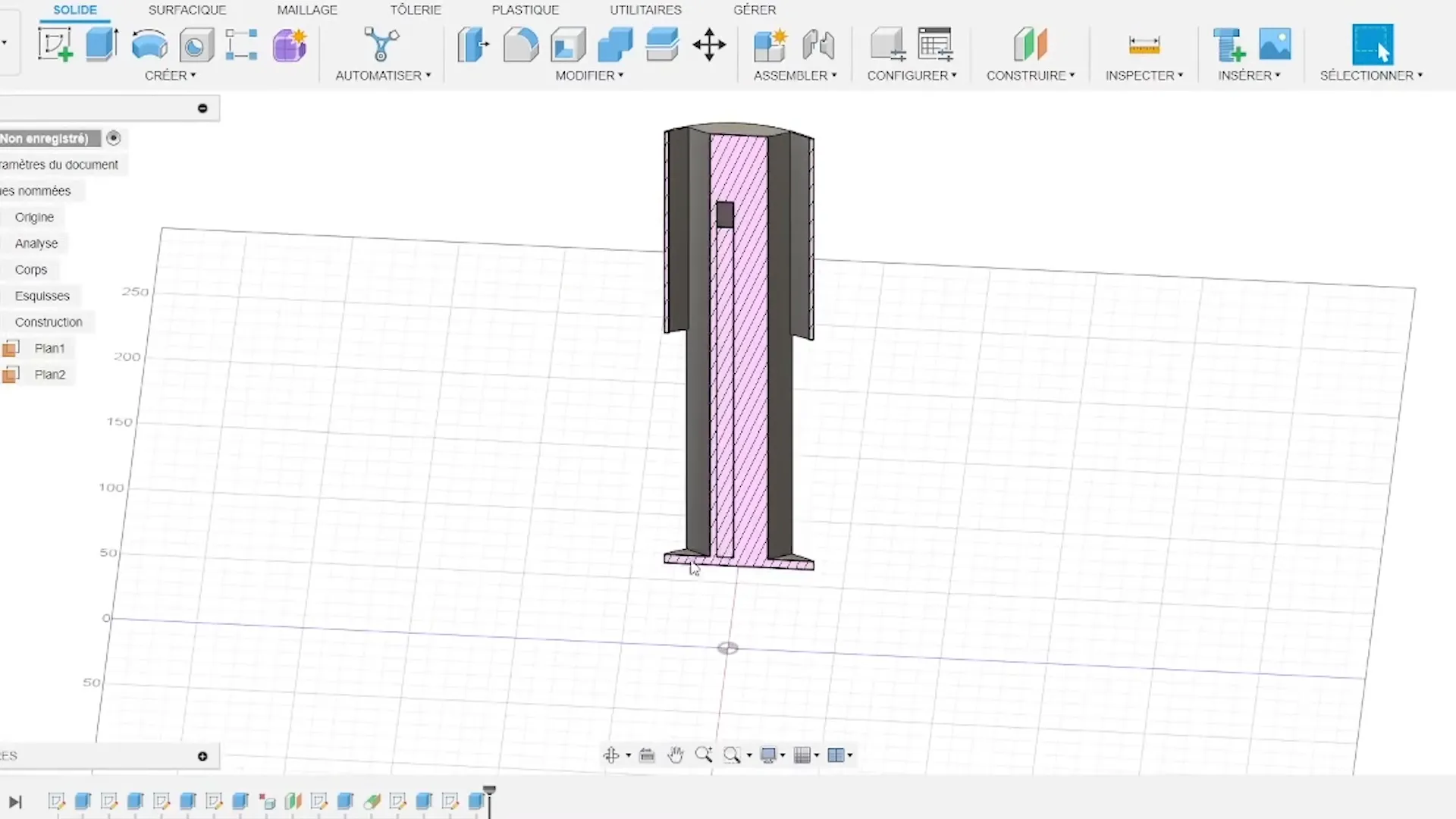Select the Shell tool in Modifier
1456x819 pixels.
(568, 45)
